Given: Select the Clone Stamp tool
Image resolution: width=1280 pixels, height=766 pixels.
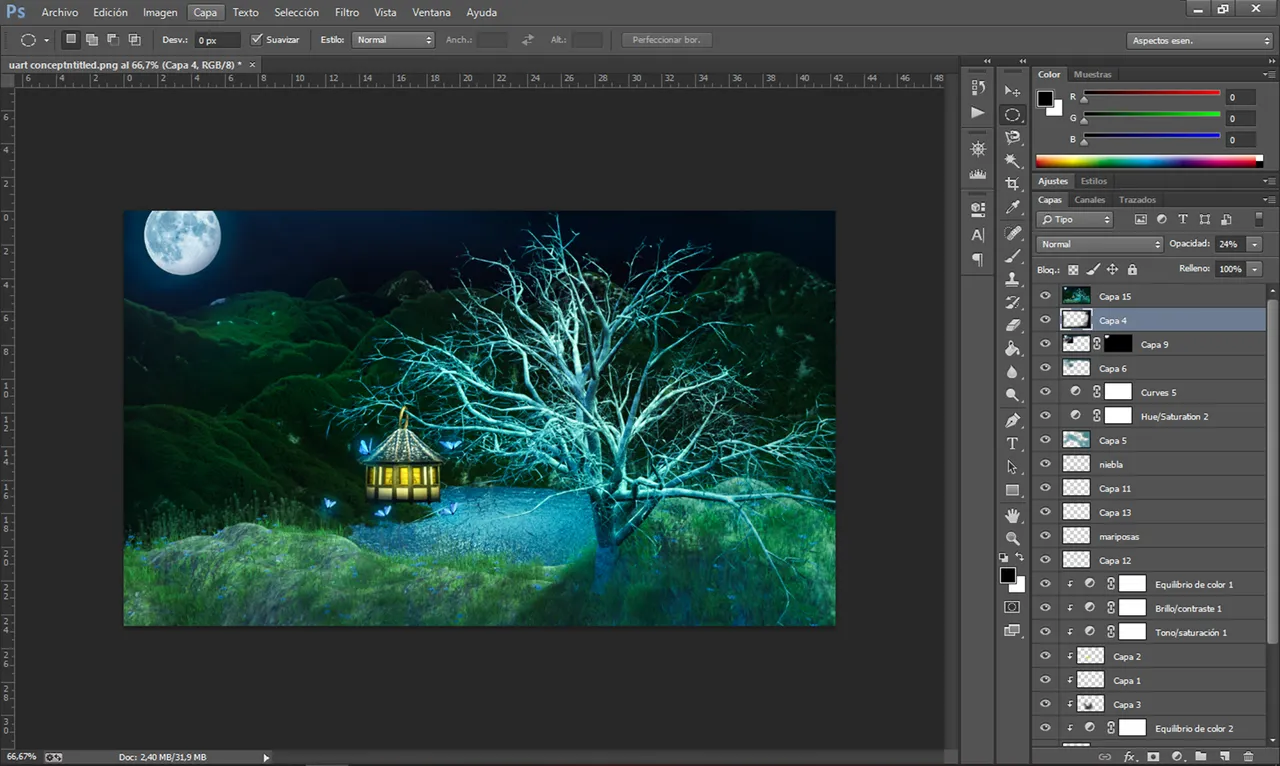Looking at the screenshot, I should (1013, 279).
